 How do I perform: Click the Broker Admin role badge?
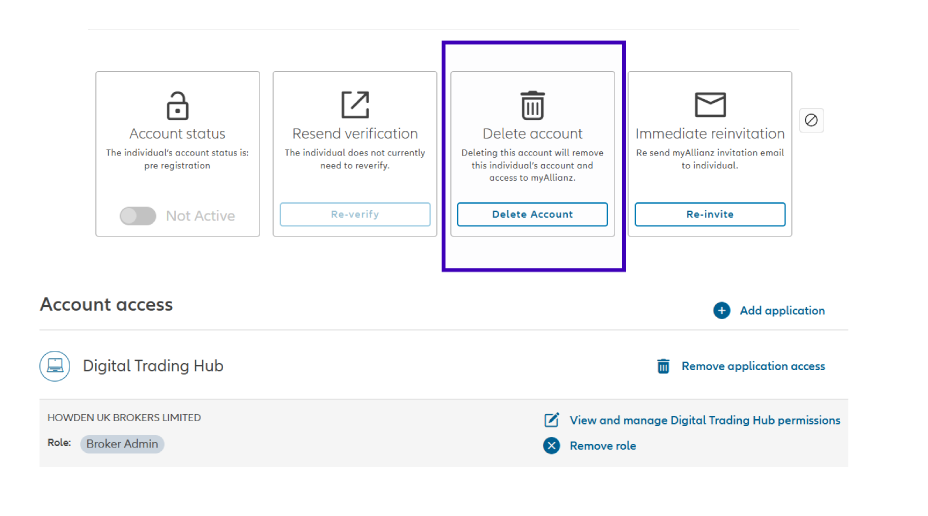(x=123, y=444)
